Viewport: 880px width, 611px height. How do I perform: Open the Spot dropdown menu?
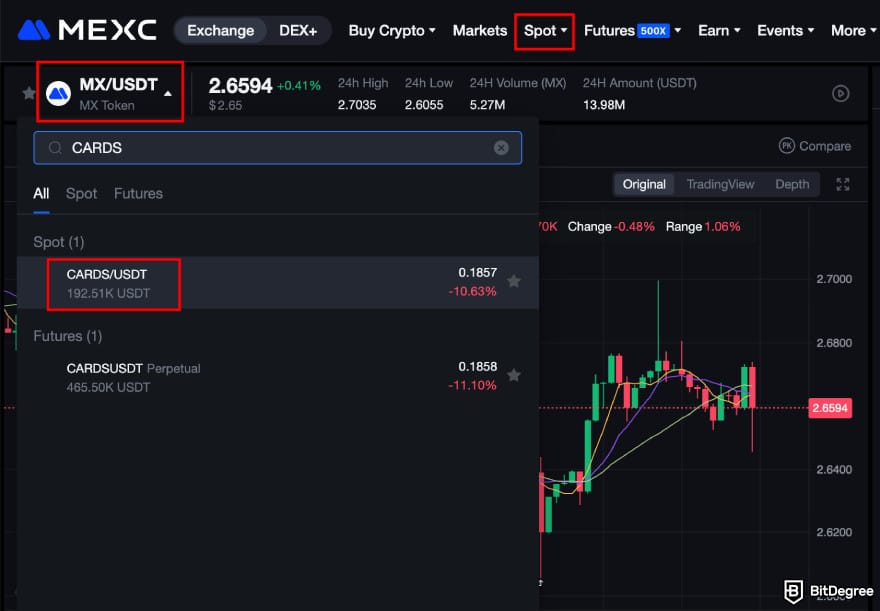[545, 30]
